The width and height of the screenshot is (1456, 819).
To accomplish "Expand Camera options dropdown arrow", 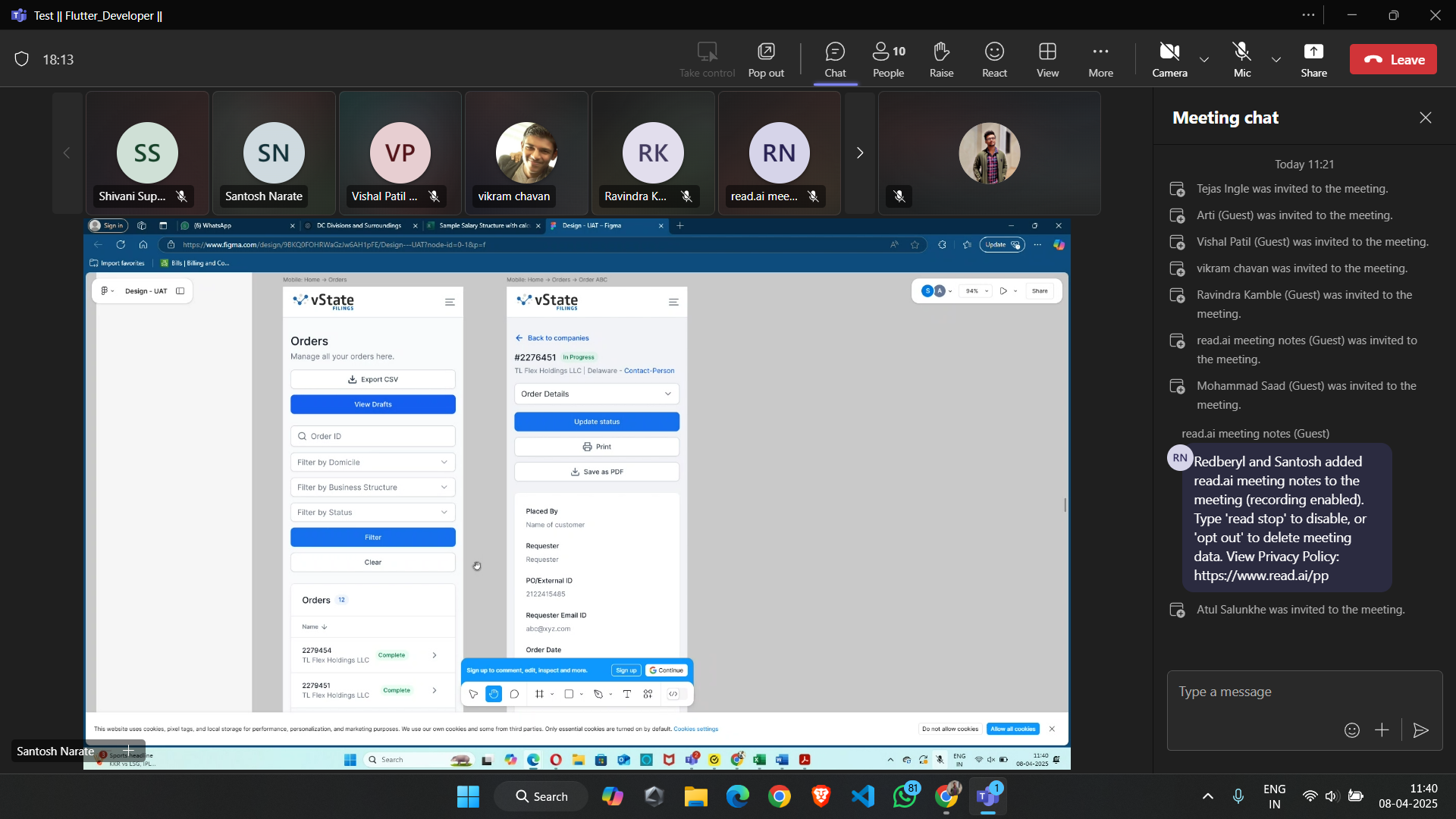I will [x=1204, y=59].
